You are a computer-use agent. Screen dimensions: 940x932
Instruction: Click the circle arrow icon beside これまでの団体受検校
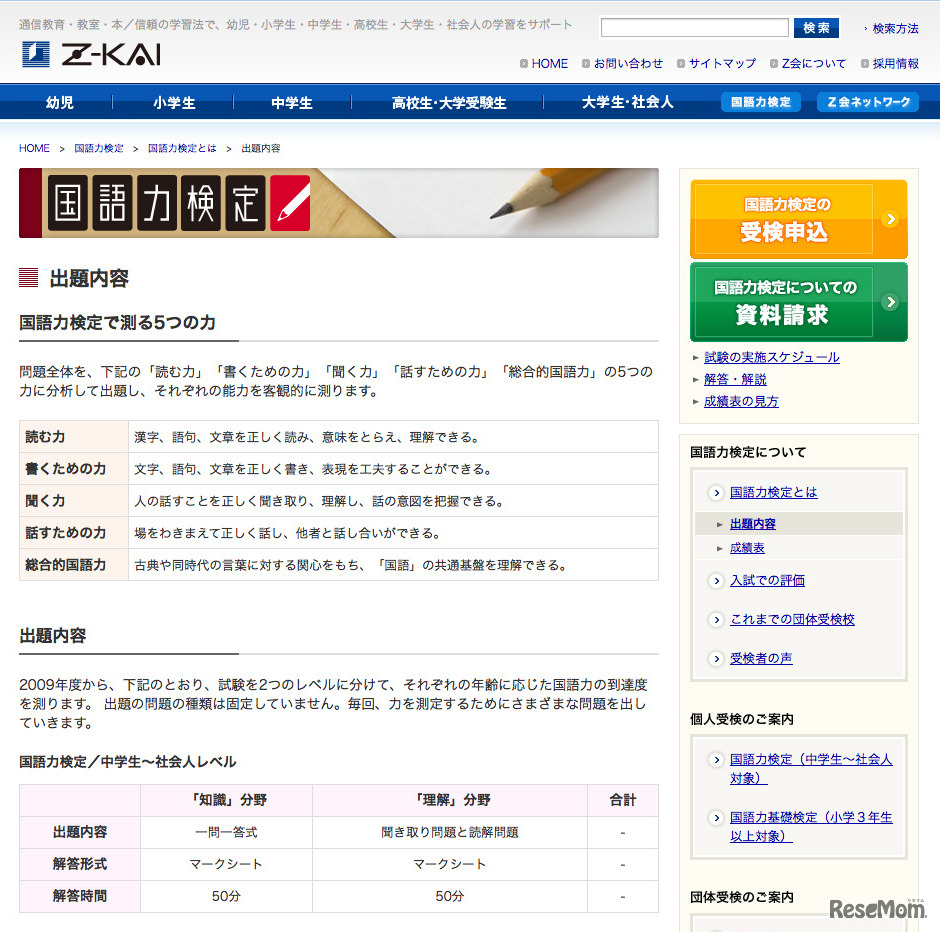point(716,619)
